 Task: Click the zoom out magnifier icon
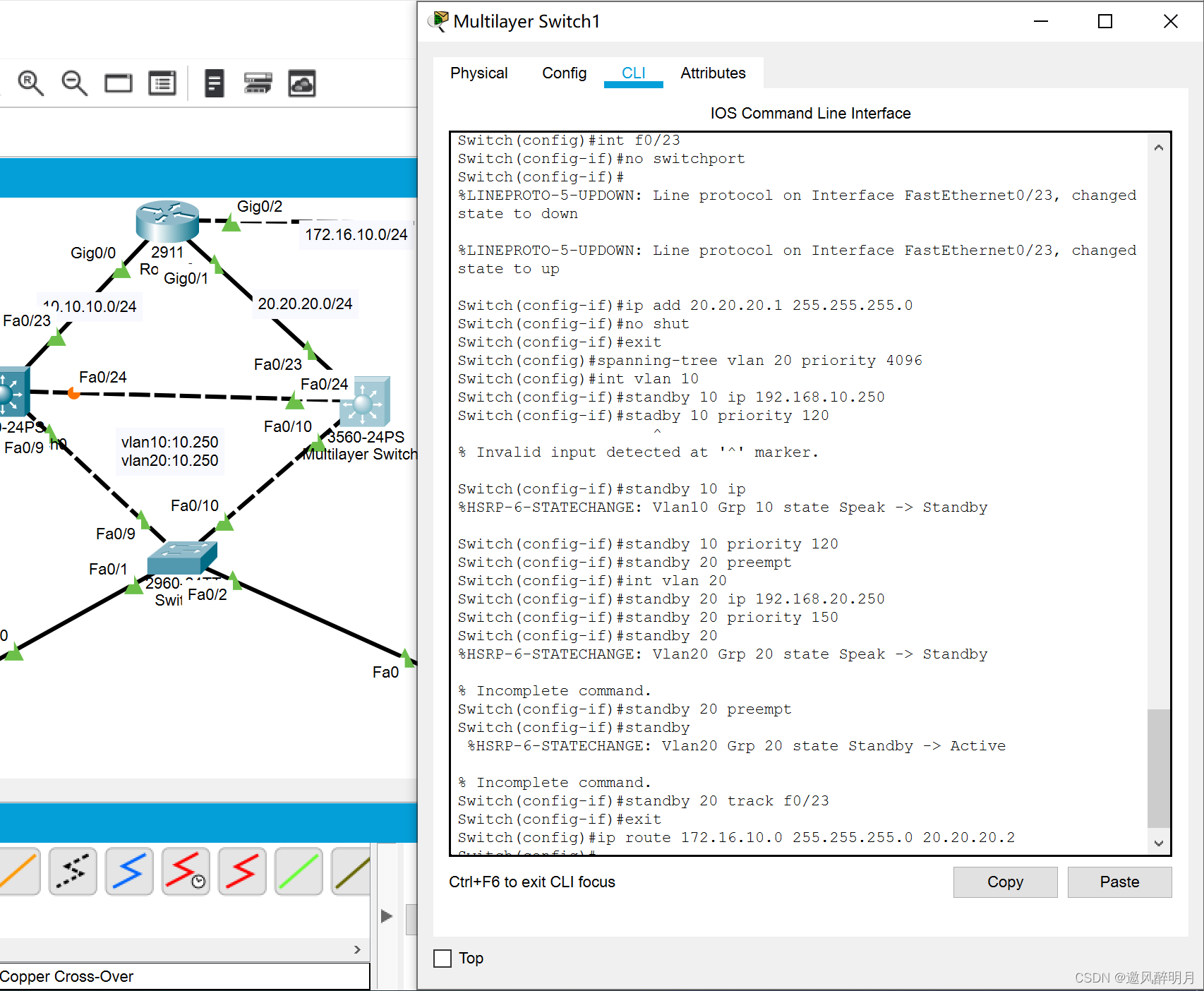click(74, 83)
